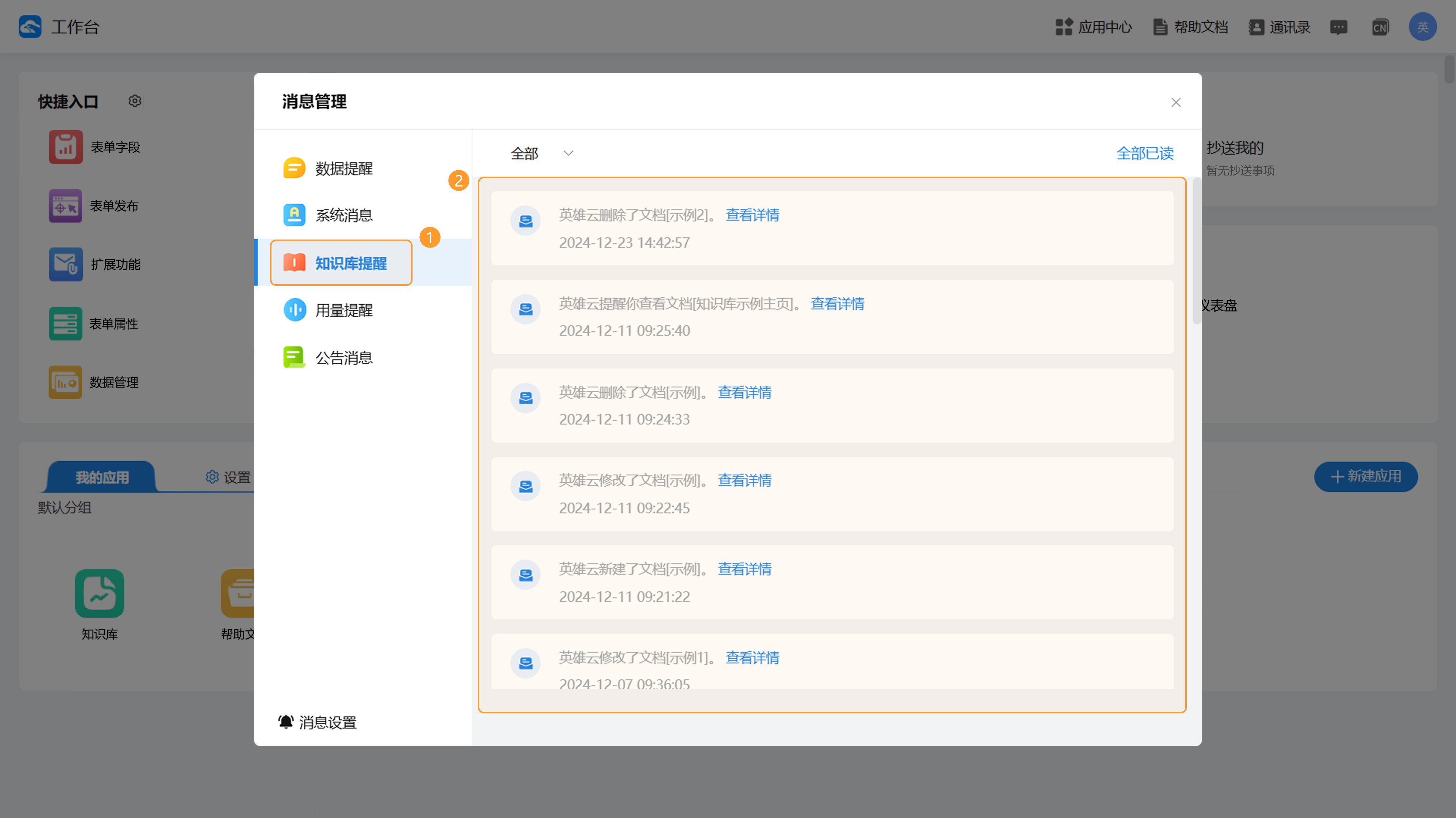View details of 删除了文档[示例] message

click(x=744, y=393)
